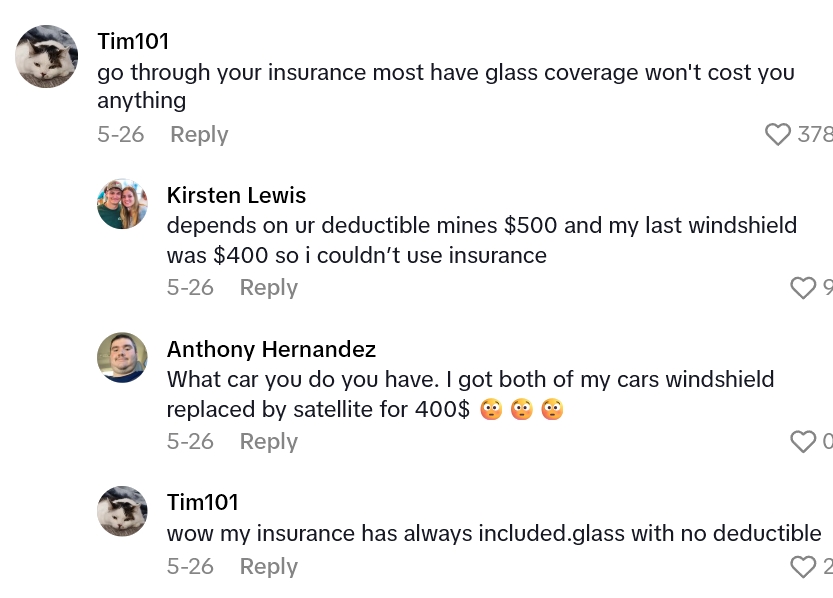The width and height of the screenshot is (833, 598).
Task: Click Kirsten Lewis's comment text about $500 deductible
Action: pos(481,240)
